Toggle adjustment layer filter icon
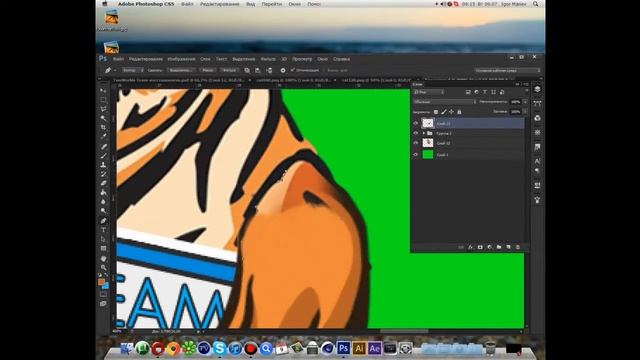Image resolution: width=640 pixels, height=360 pixels. point(476,92)
